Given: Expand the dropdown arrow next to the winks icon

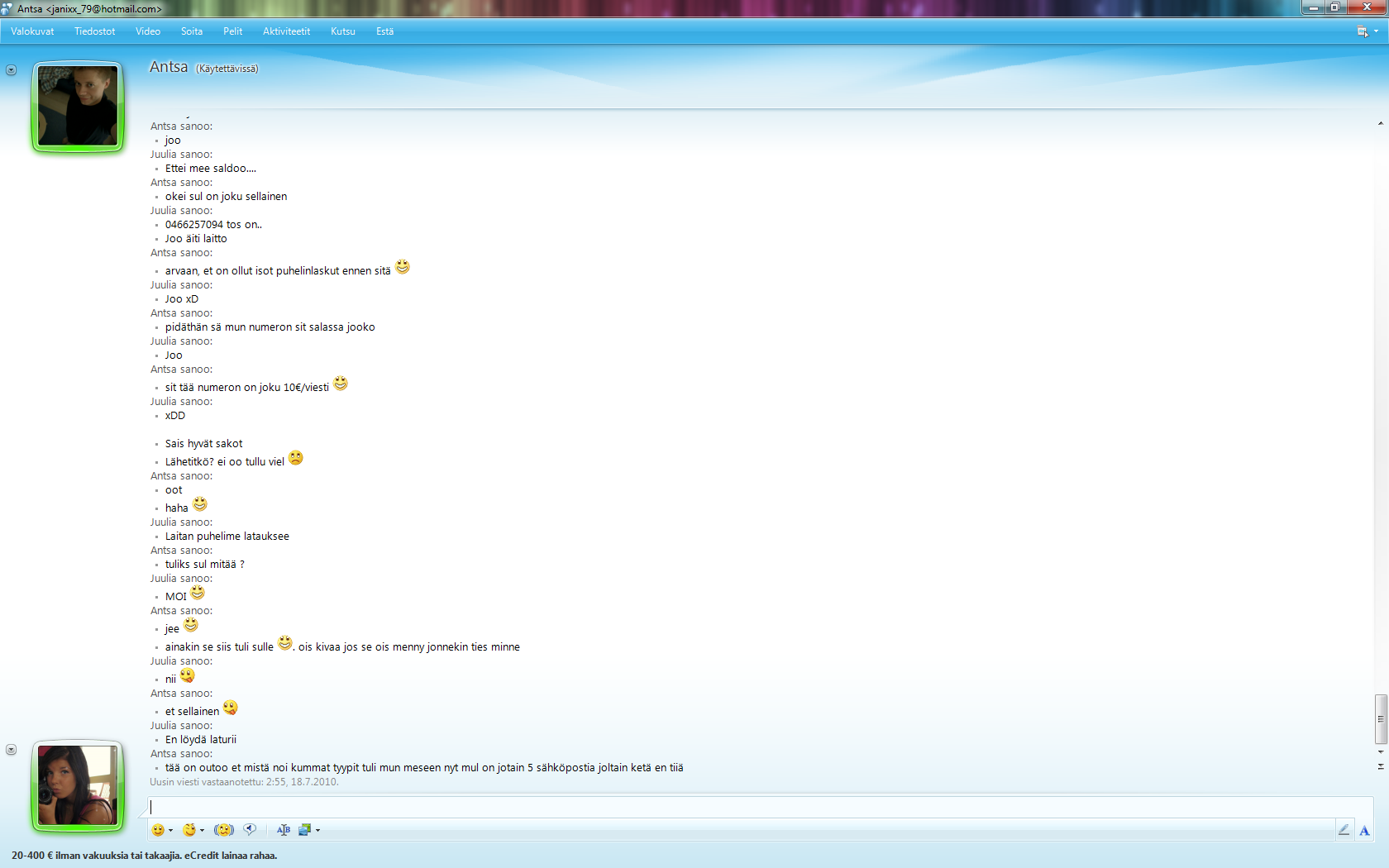Looking at the screenshot, I should 202,831.
